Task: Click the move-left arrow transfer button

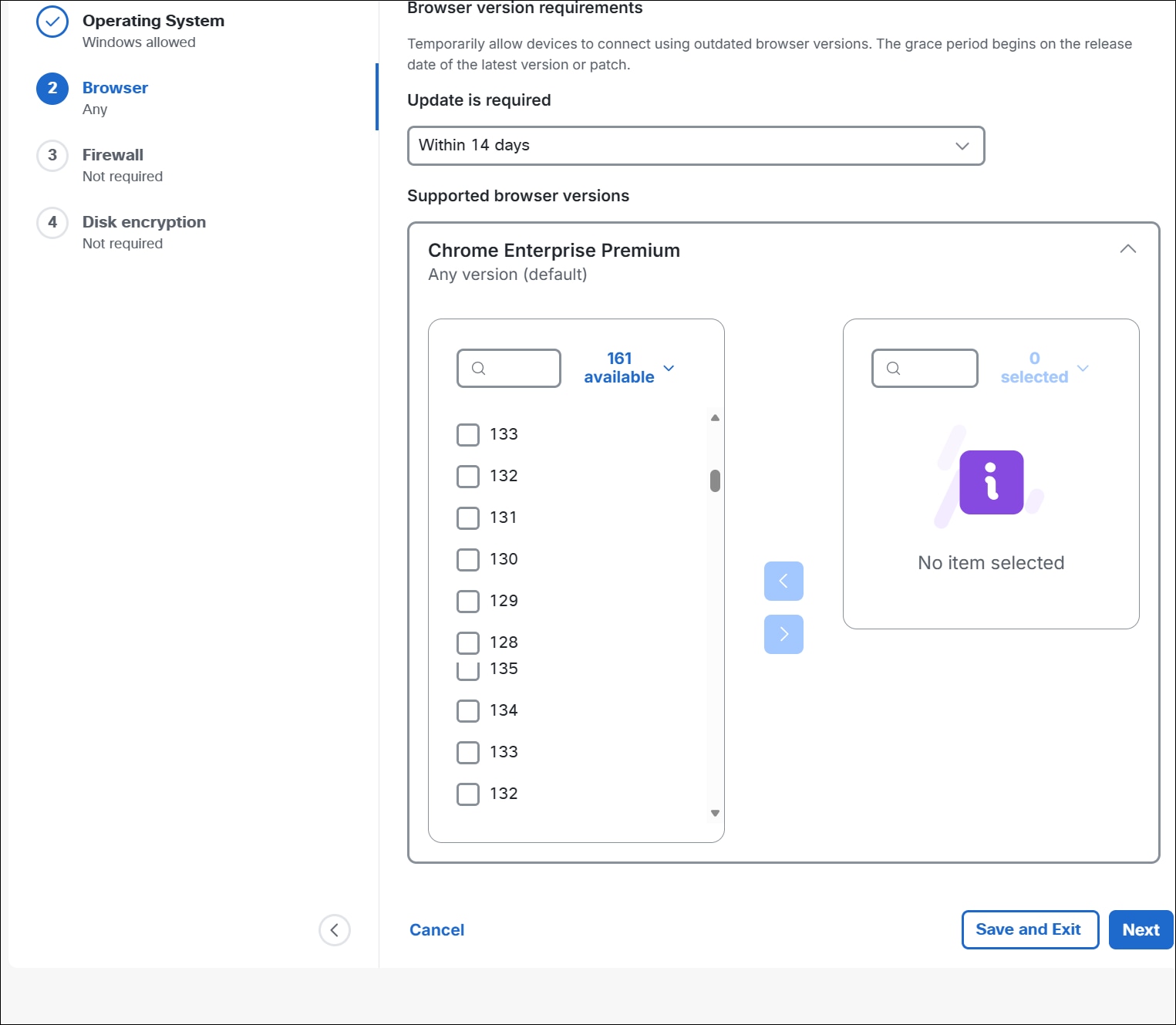Action: [x=783, y=581]
